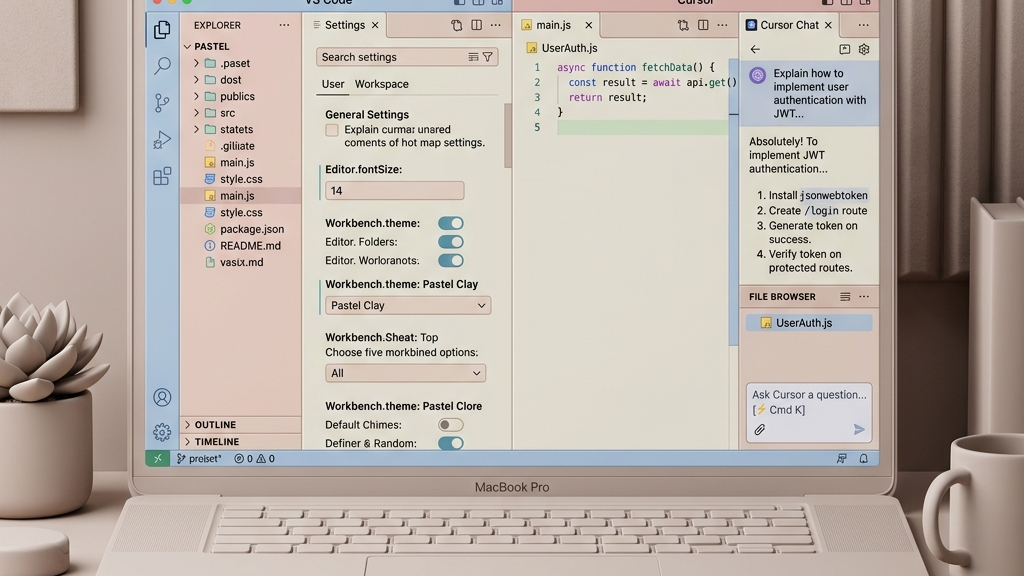Viewport: 1024px width, 576px height.
Task: Split the main.js editor
Action: [703, 25]
